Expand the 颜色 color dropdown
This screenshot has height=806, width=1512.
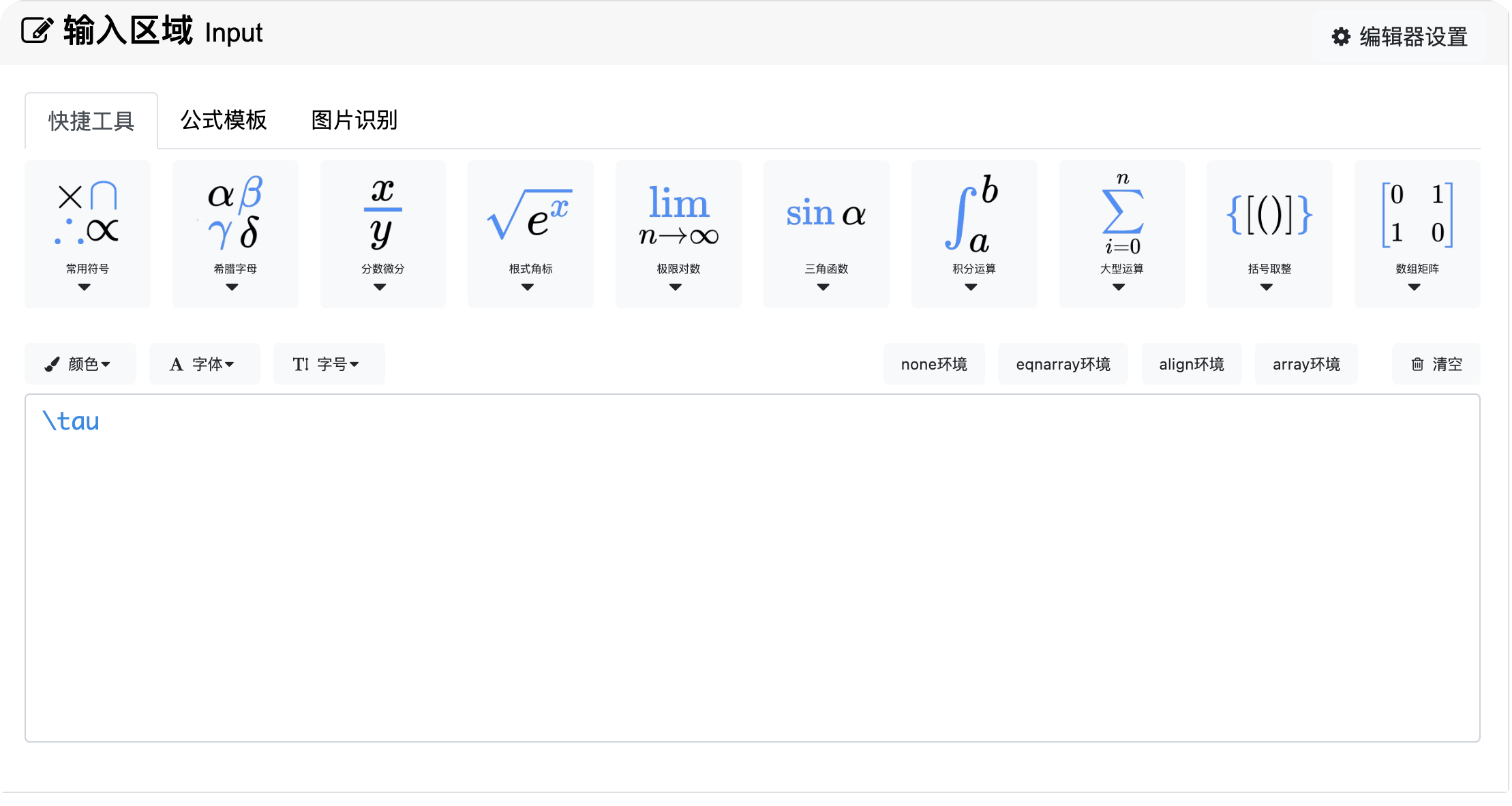80,364
